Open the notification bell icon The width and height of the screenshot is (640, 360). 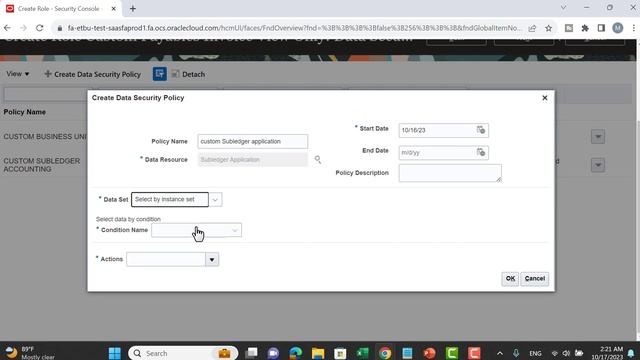tap(631, 353)
